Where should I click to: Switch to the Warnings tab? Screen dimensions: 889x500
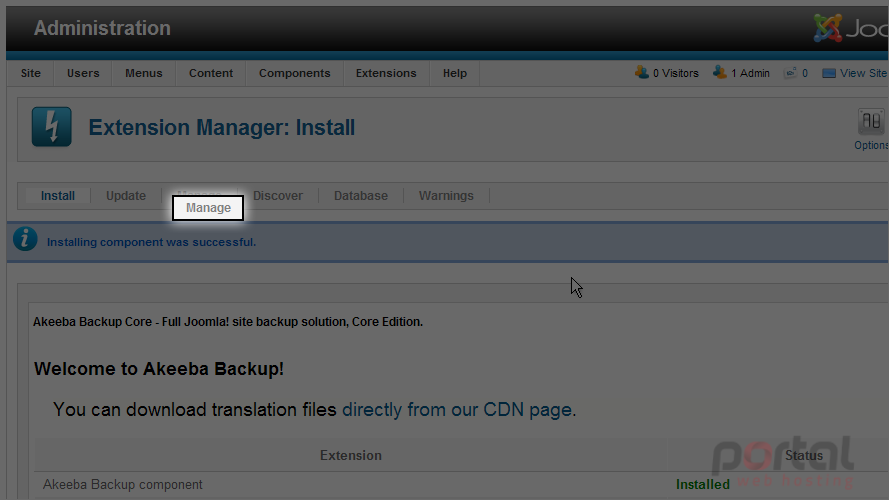(x=446, y=196)
